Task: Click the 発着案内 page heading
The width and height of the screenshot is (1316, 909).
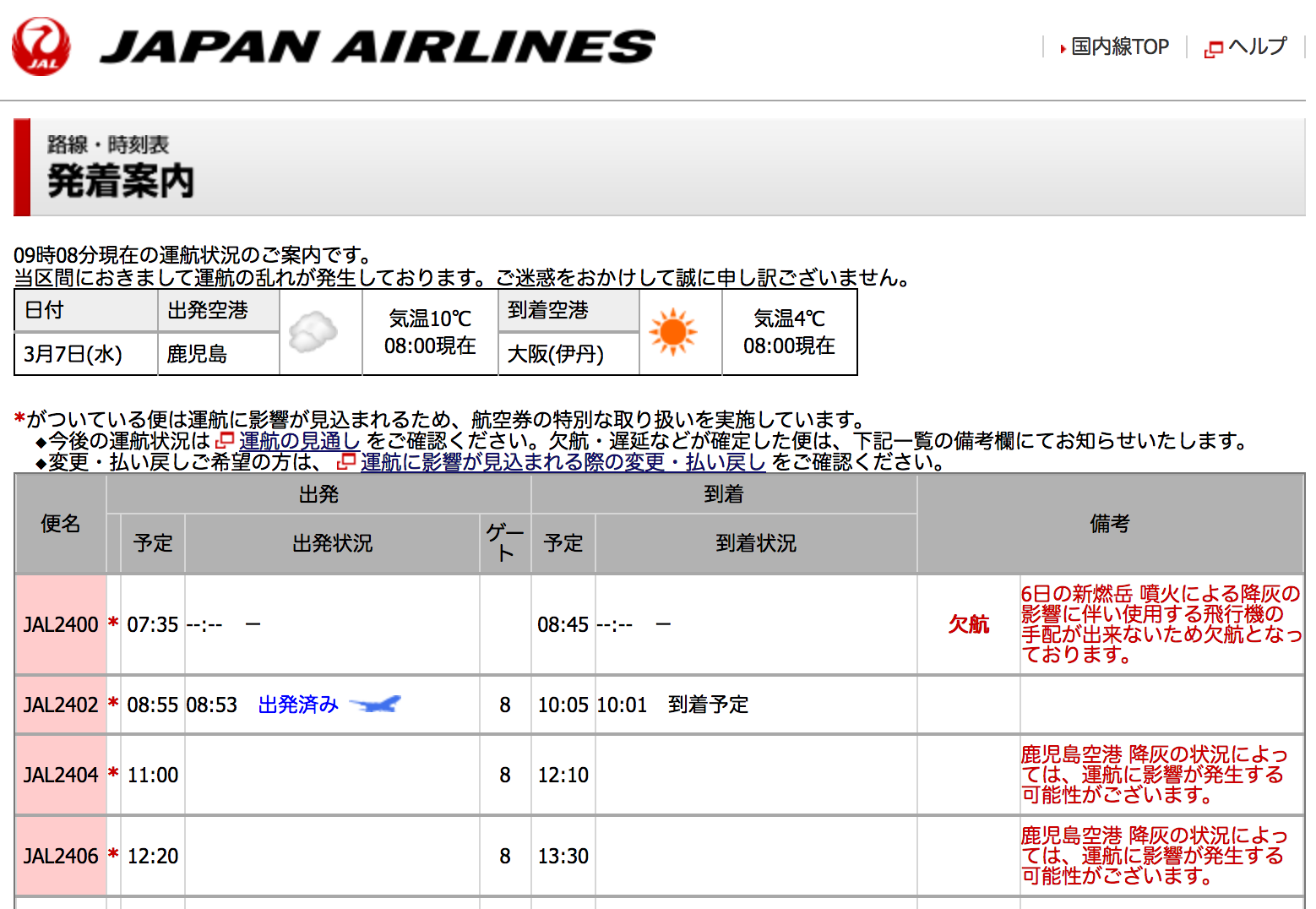Action: click(x=121, y=181)
